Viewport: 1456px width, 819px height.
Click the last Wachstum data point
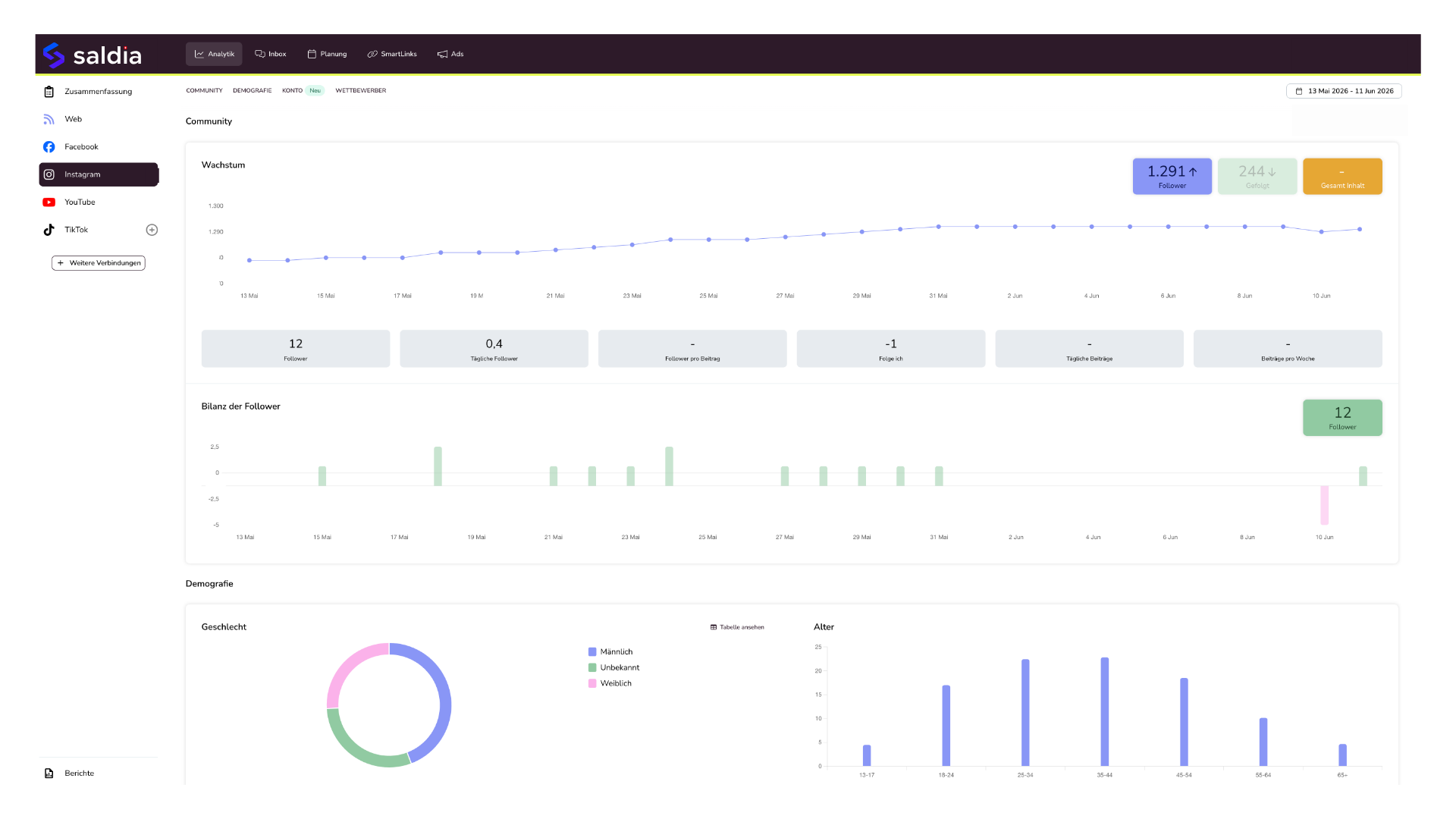1360,229
